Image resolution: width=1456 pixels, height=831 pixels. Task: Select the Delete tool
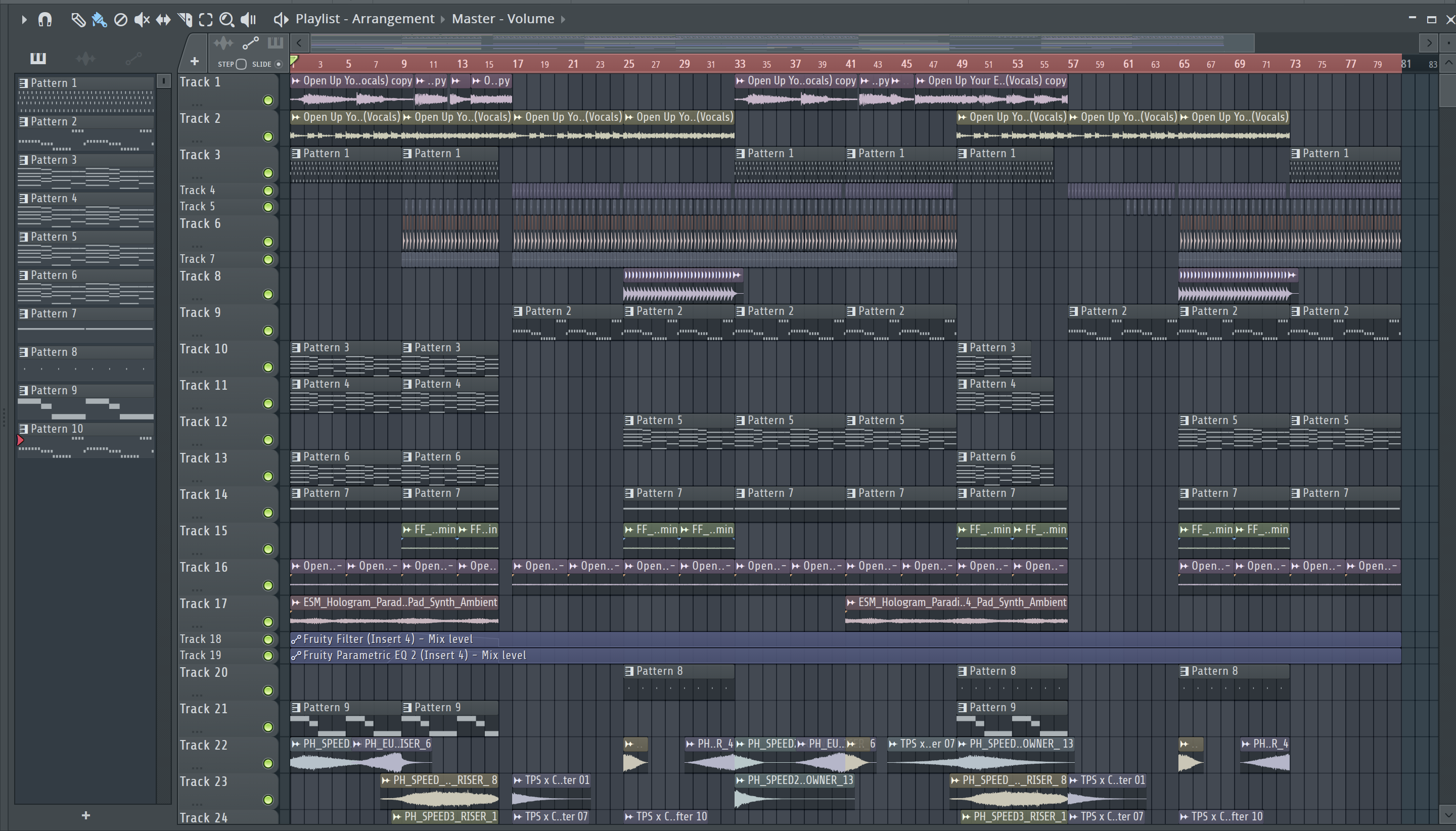pyautogui.click(x=120, y=20)
